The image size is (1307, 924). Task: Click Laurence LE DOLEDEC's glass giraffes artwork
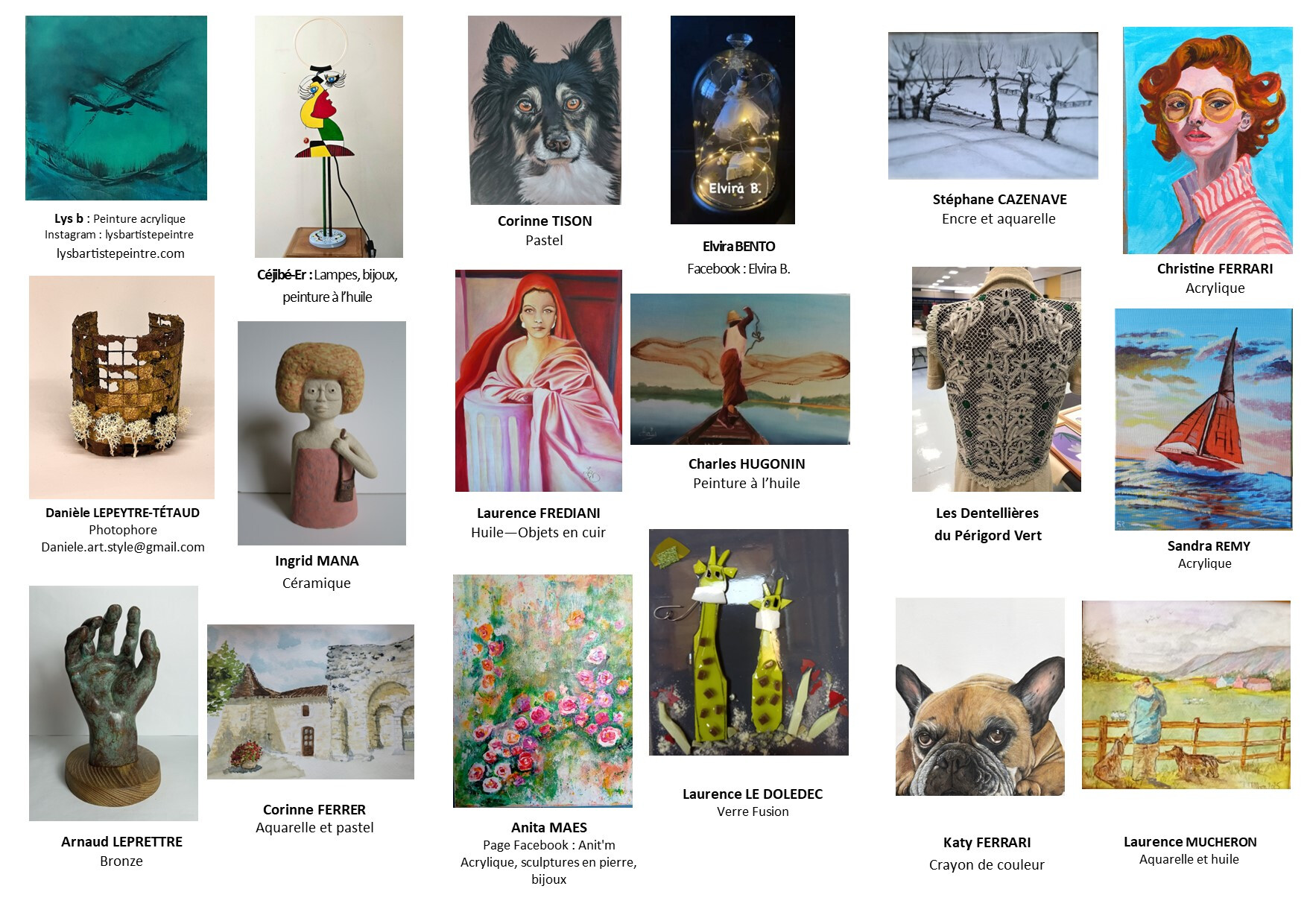point(749,642)
